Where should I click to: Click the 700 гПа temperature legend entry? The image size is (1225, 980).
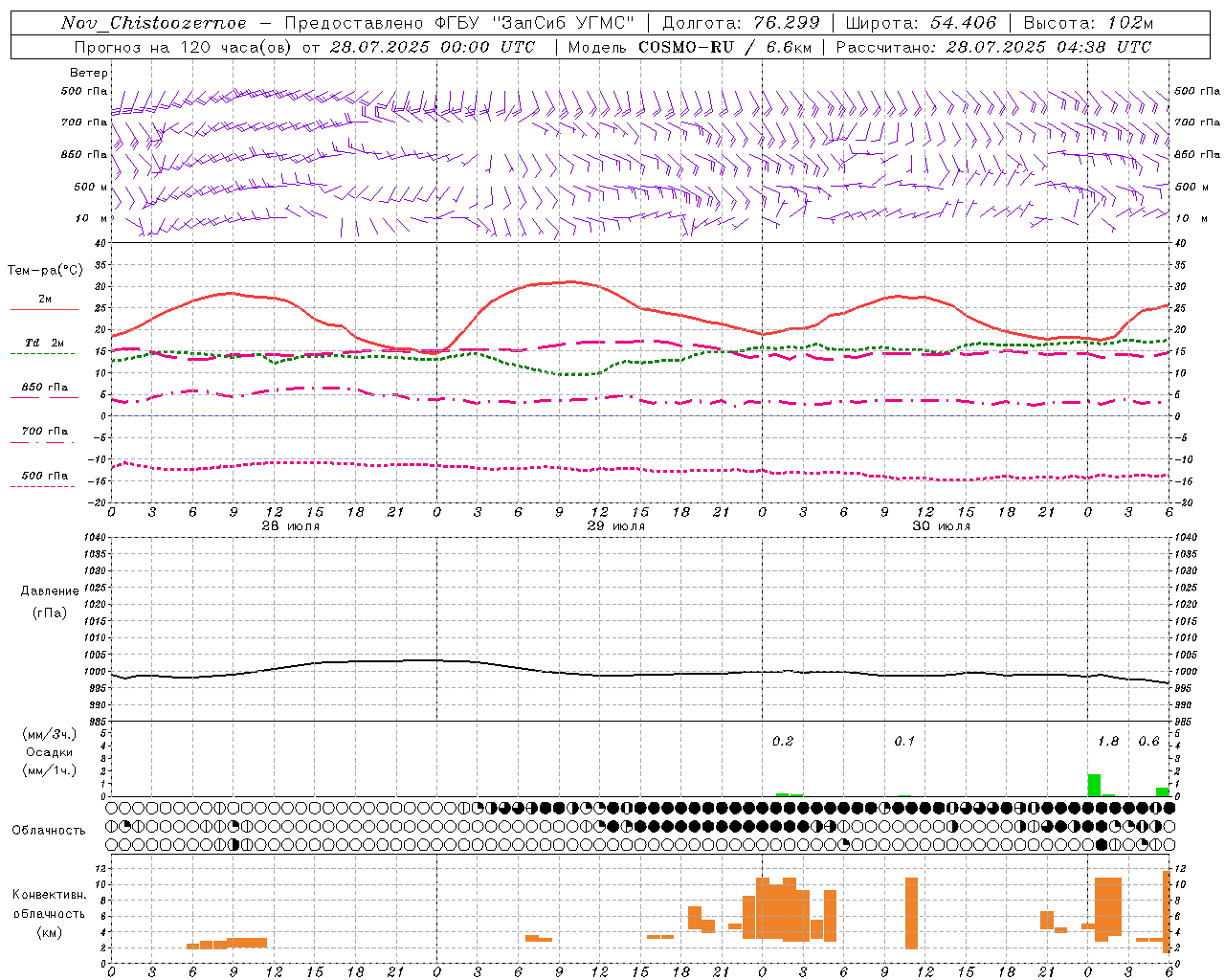coord(45,432)
